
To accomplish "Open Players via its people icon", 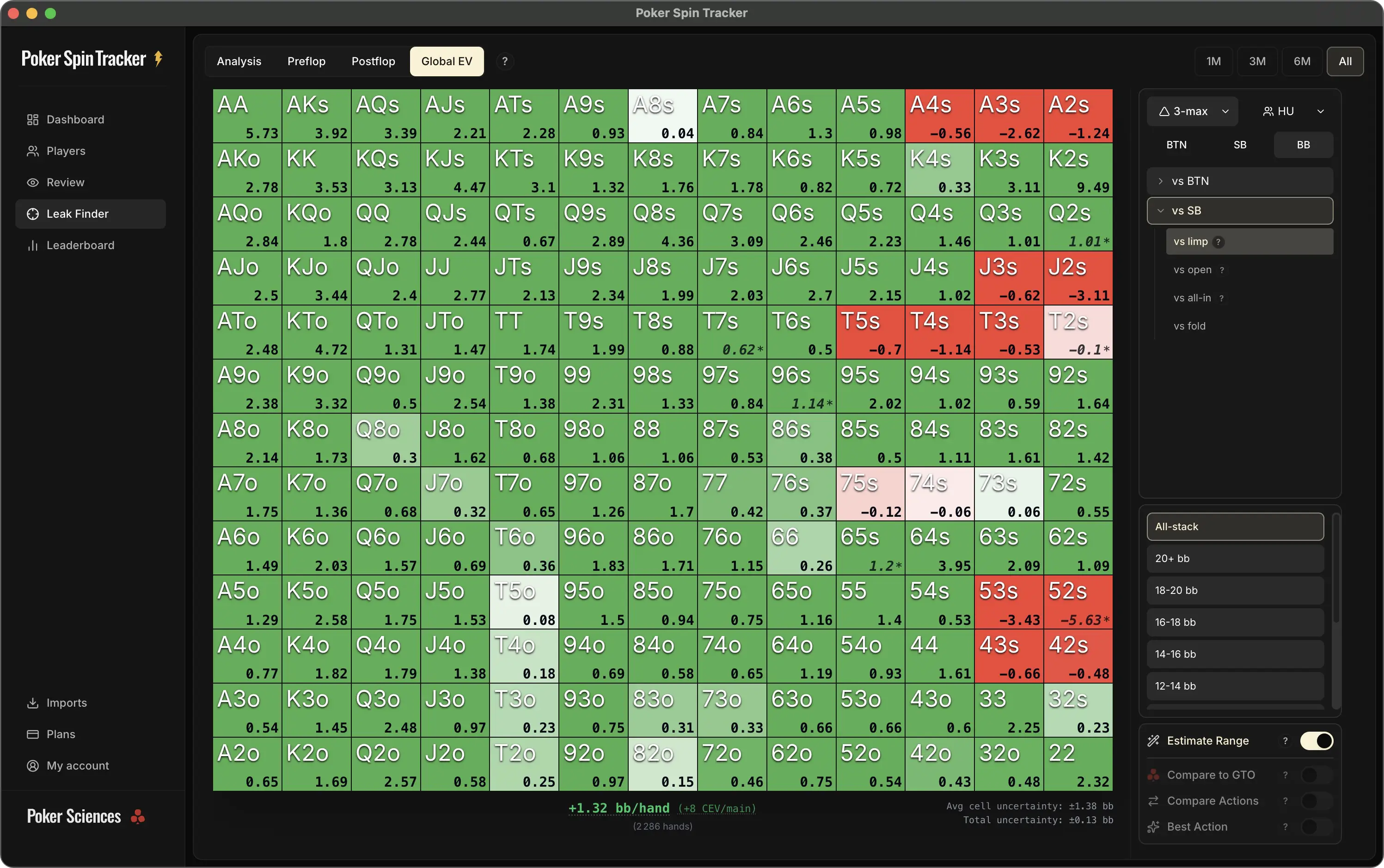I will click(33, 151).
